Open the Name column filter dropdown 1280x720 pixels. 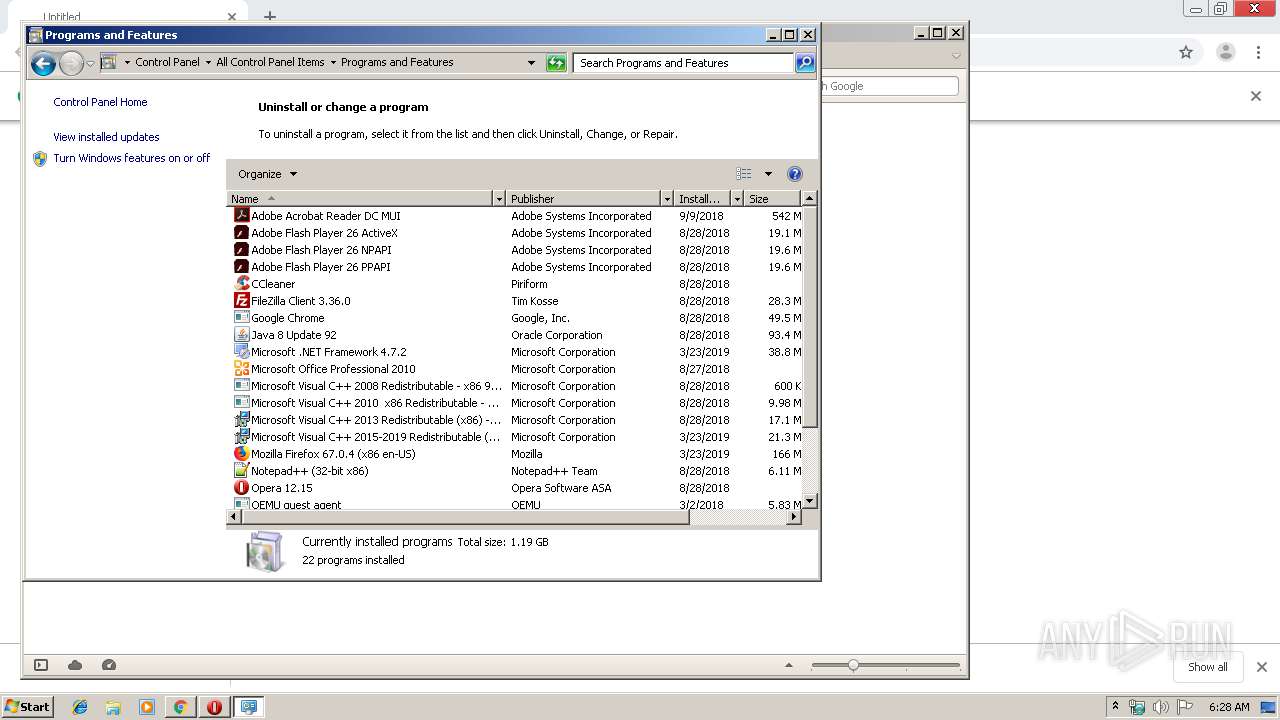click(x=499, y=199)
